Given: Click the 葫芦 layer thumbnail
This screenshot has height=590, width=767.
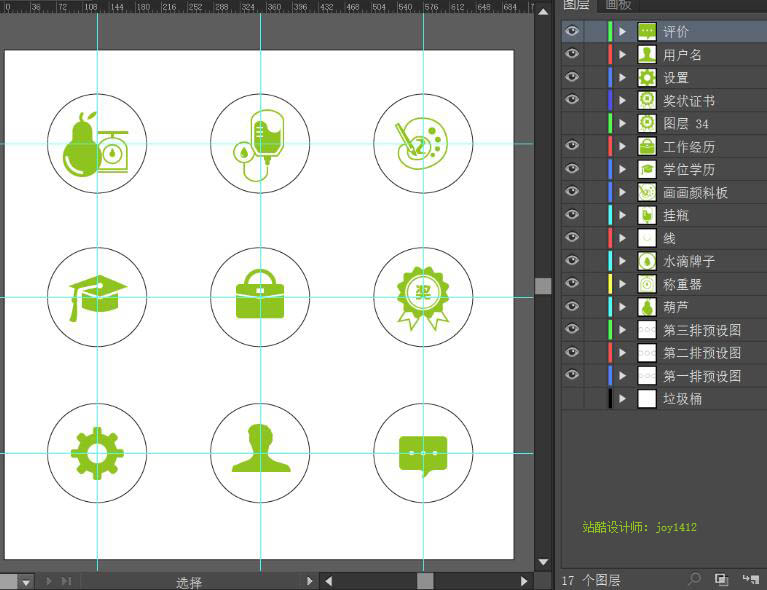Looking at the screenshot, I should pos(647,307).
